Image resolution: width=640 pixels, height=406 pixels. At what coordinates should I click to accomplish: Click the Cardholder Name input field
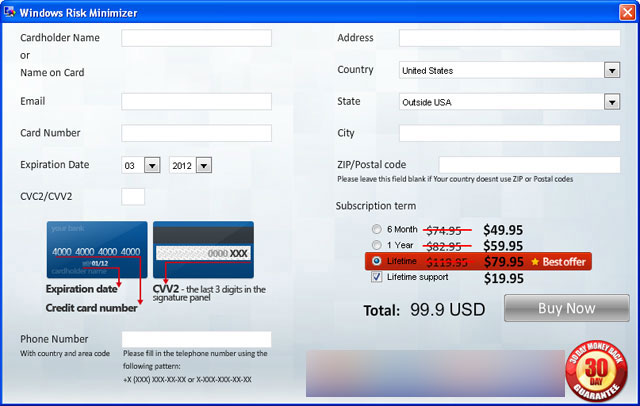pos(196,38)
